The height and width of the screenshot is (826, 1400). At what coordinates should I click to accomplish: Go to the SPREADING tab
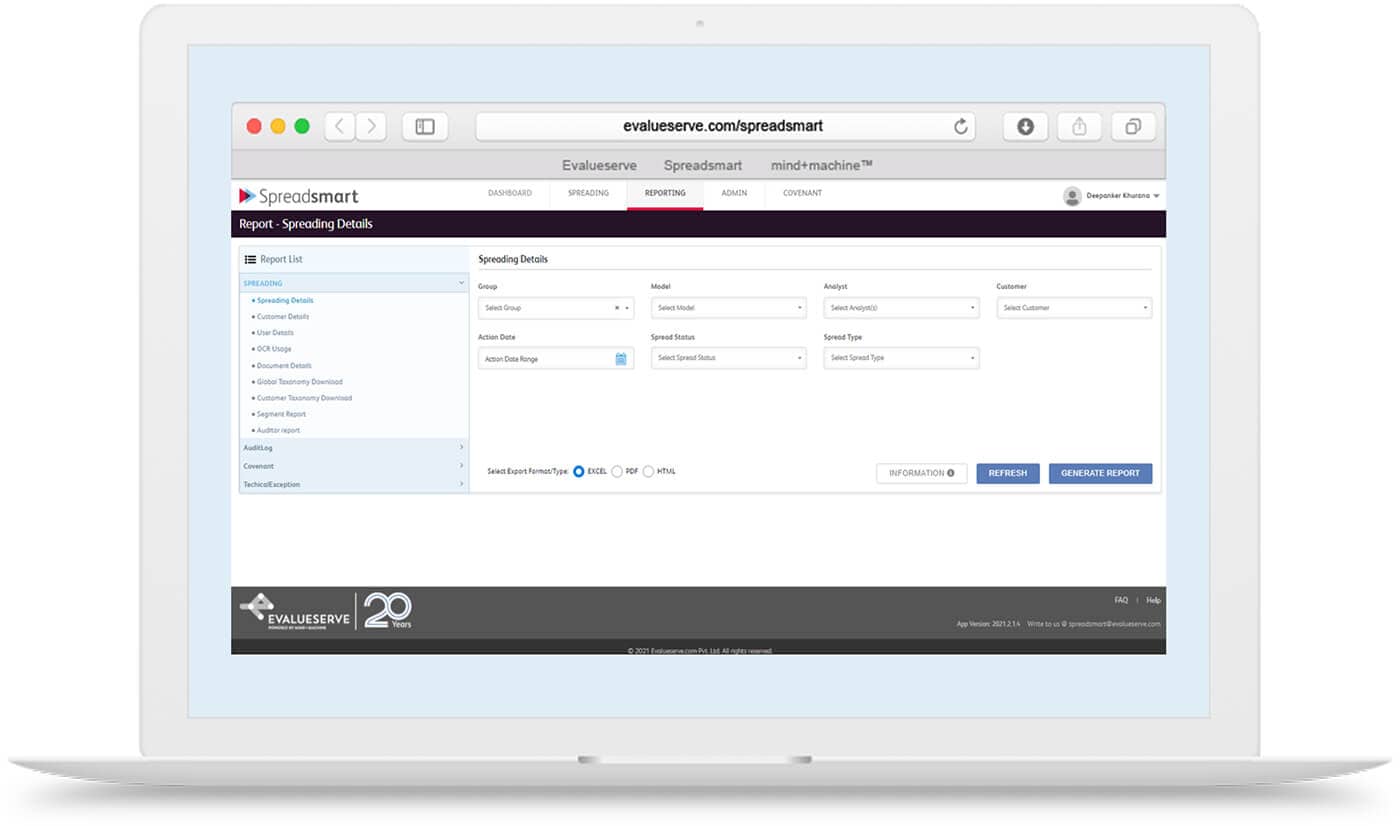click(588, 193)
